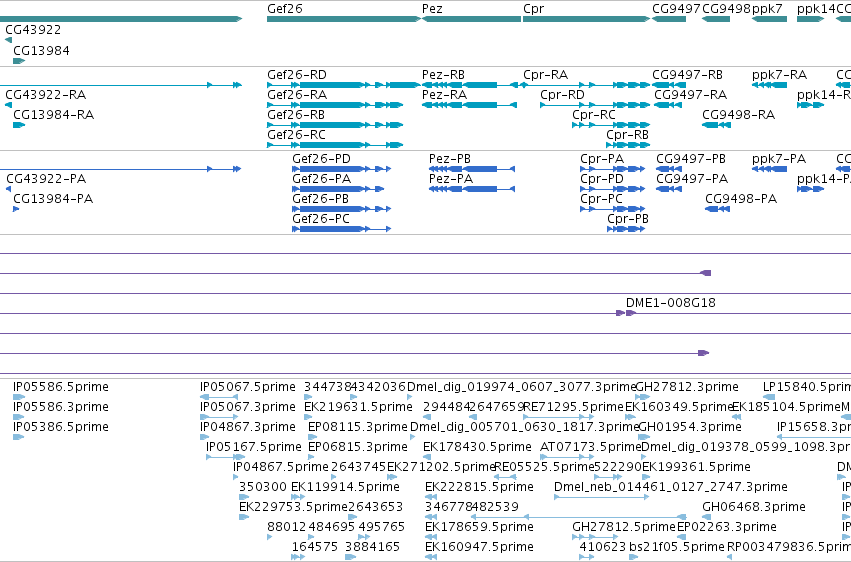Open transcript CG13984-RA
The image size is (851, 562).
point(53,115)
